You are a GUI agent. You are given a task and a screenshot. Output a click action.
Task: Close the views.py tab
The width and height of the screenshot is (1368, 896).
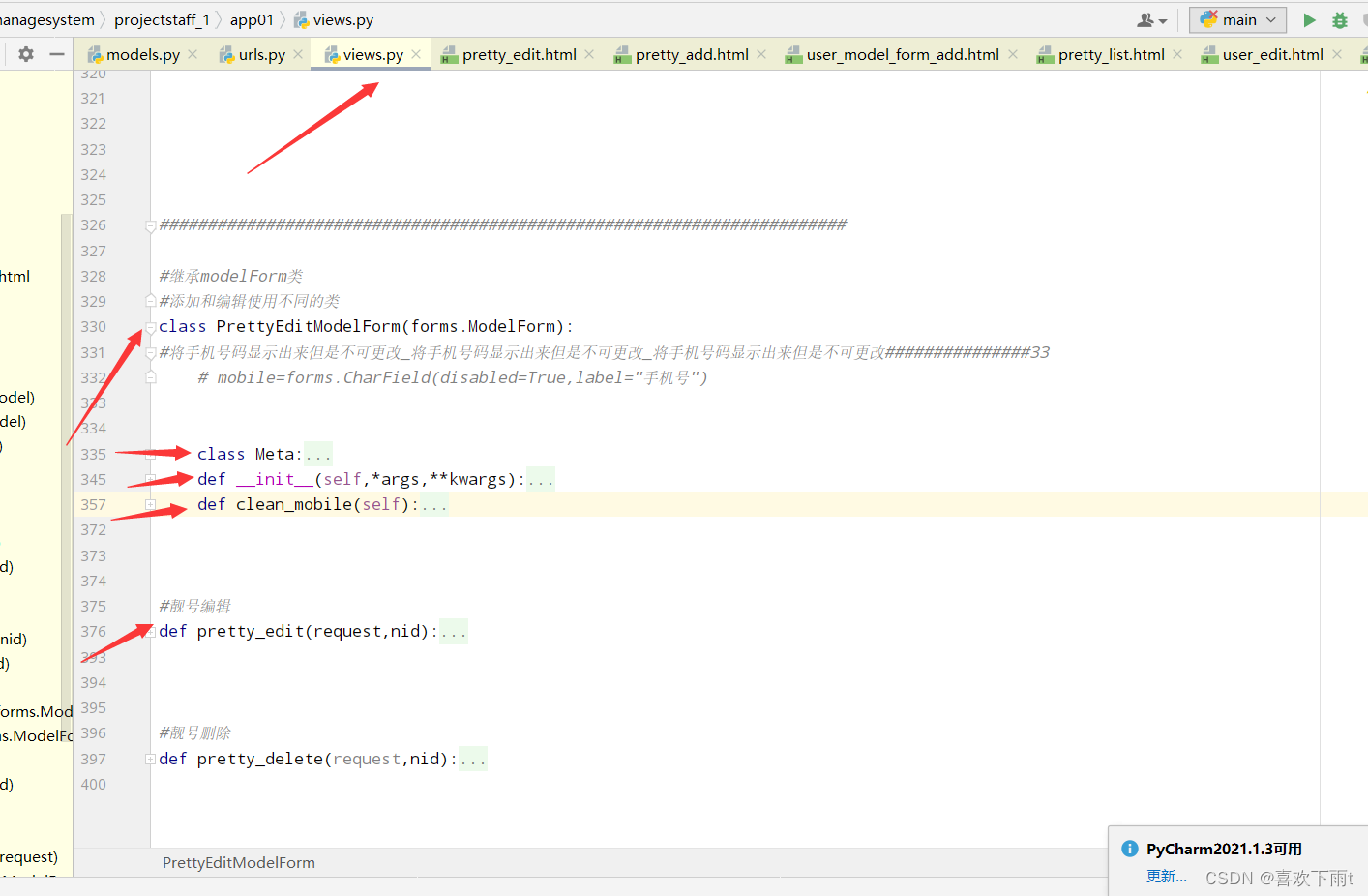416,54
